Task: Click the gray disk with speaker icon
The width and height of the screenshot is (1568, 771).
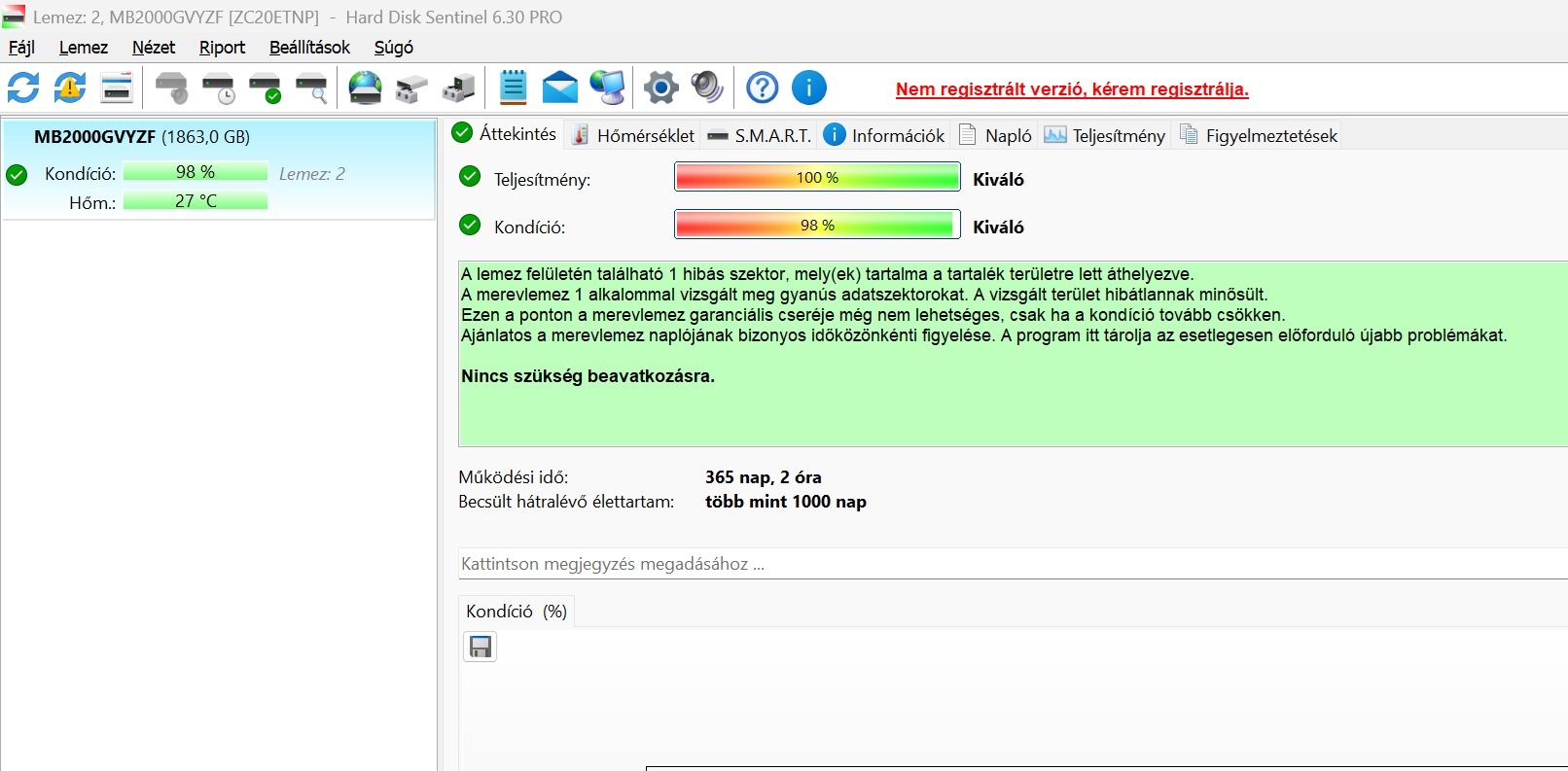Action: click(172, 88)
